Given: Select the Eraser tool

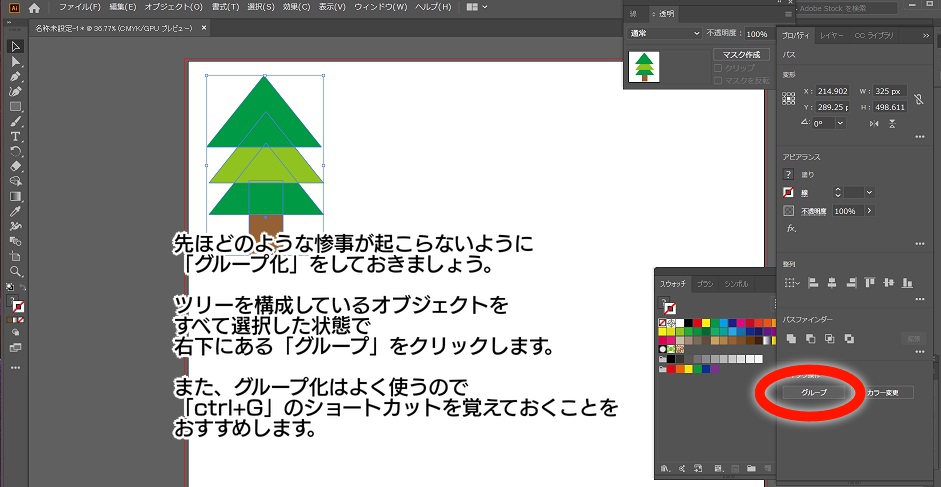Looking at the screenshot, I should [x=16, y=166].
